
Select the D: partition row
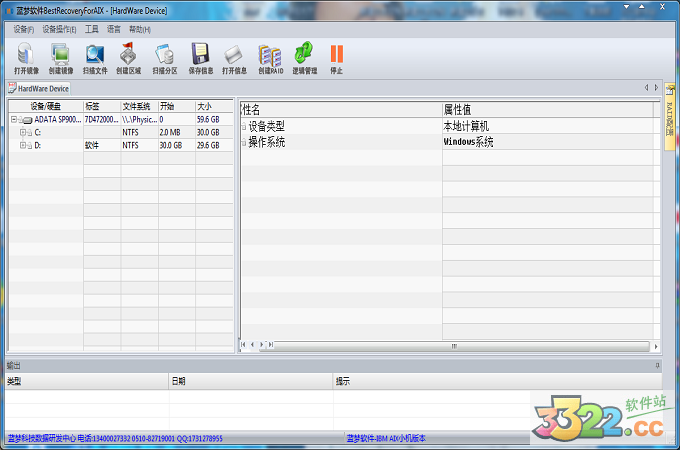click(x=121, y=146)
